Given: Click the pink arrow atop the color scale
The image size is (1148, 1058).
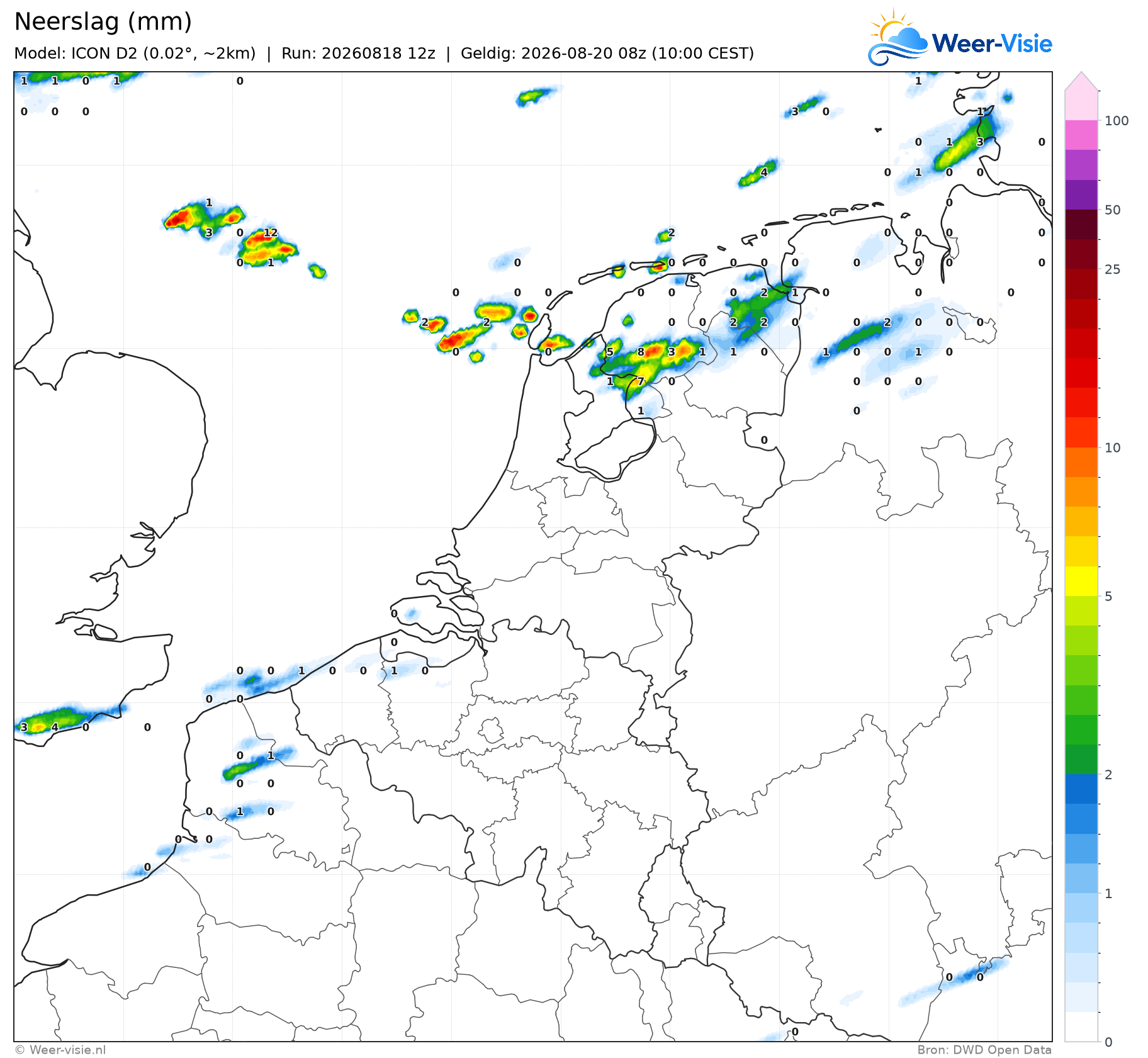Looking at the screenshot, I should click(1081, 81).
